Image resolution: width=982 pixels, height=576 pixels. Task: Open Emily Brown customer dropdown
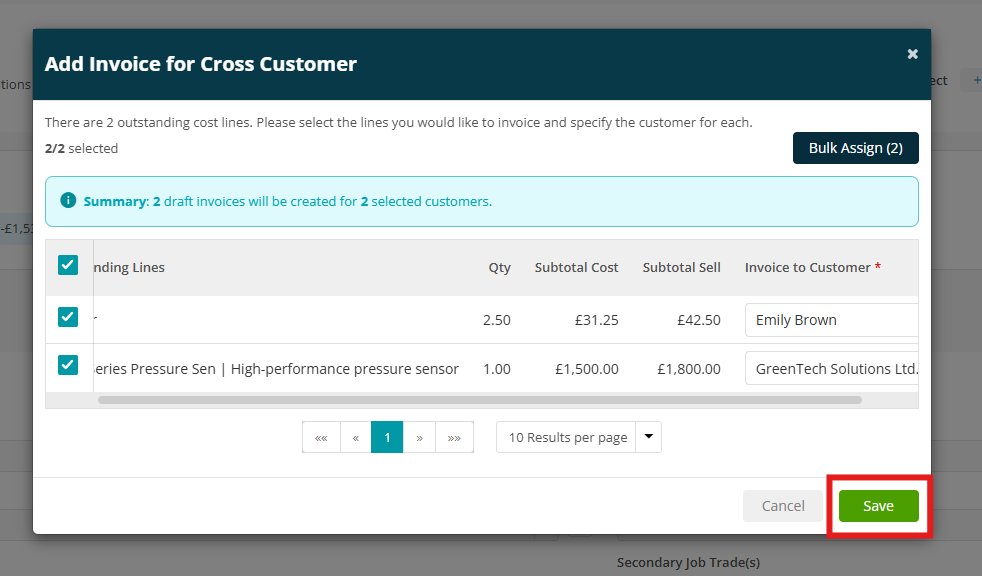tap(831, 320)
